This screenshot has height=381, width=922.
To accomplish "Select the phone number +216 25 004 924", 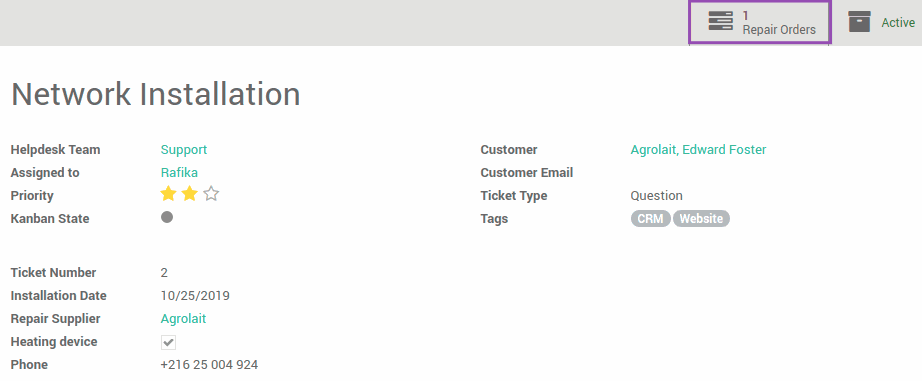I will pos(209,365).
